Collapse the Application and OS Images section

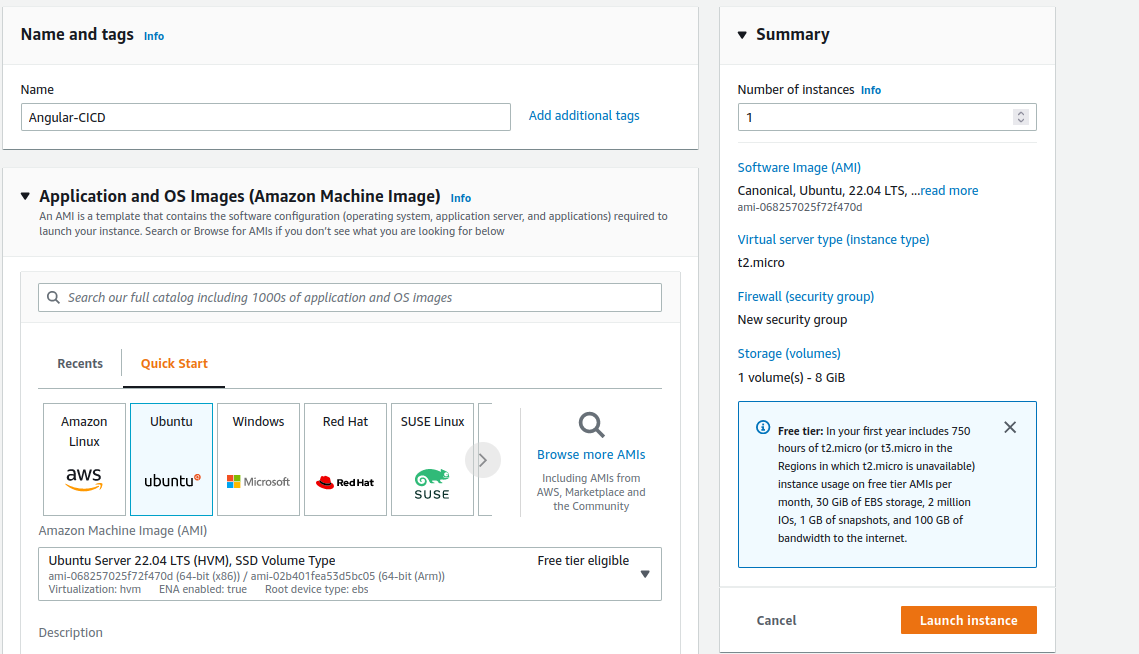(25, 197)
